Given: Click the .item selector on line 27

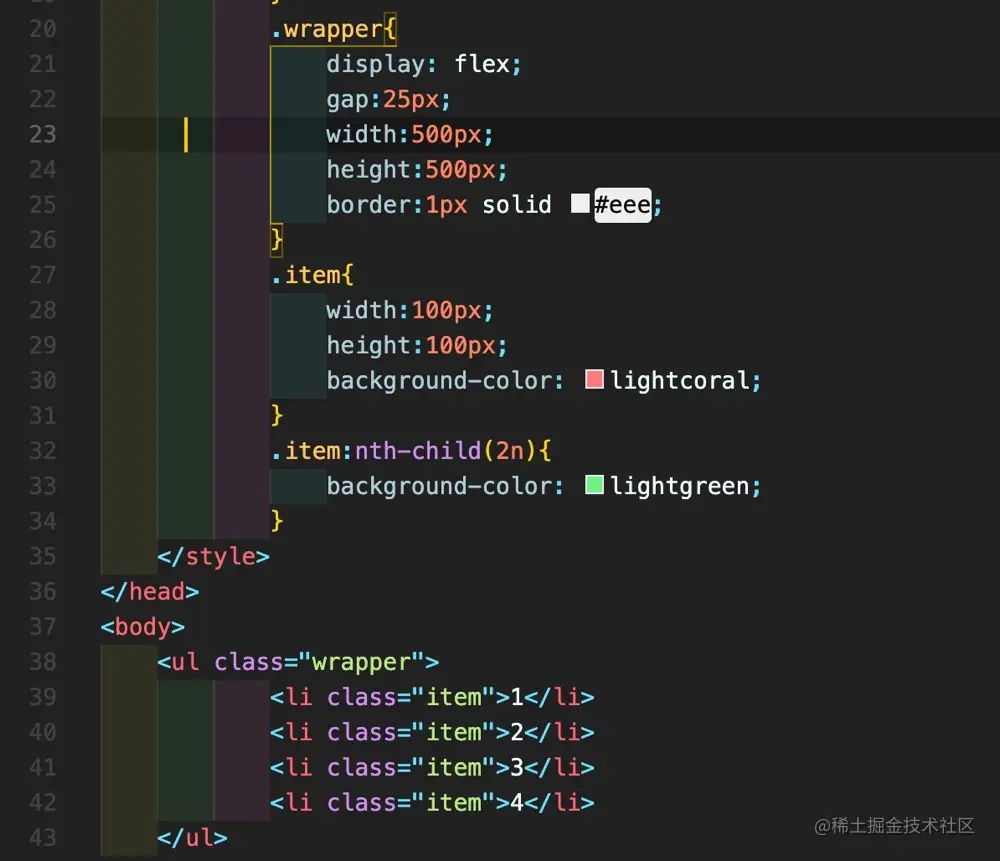Looking at the screenshot, I should [305, 275].
